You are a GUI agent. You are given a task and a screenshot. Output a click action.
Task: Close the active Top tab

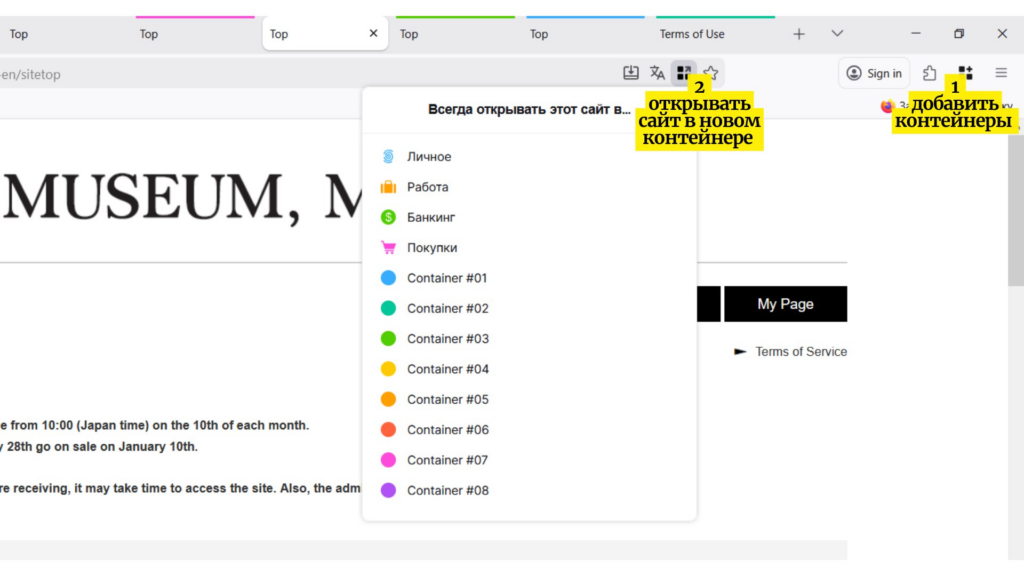point(373,33)
